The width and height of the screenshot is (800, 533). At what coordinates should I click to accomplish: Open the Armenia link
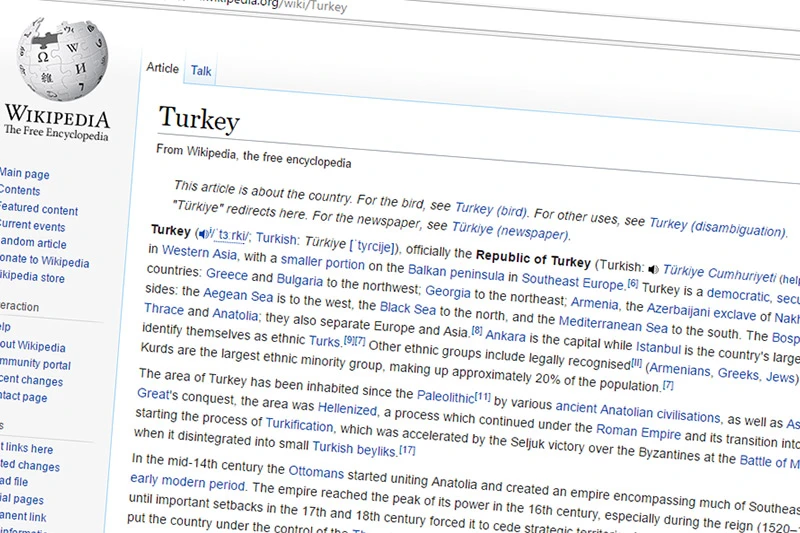click(x=594, y=303)
